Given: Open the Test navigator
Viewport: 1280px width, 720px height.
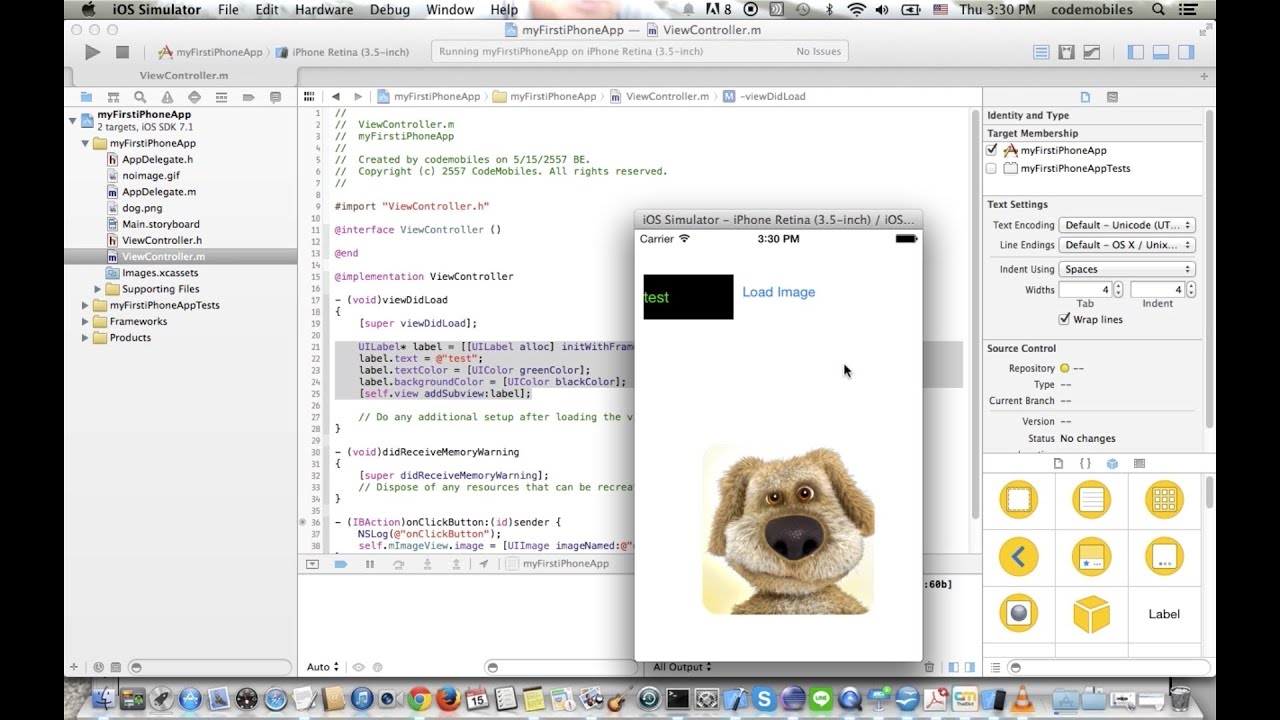Looking at the screenshot, I should [194, 97].
